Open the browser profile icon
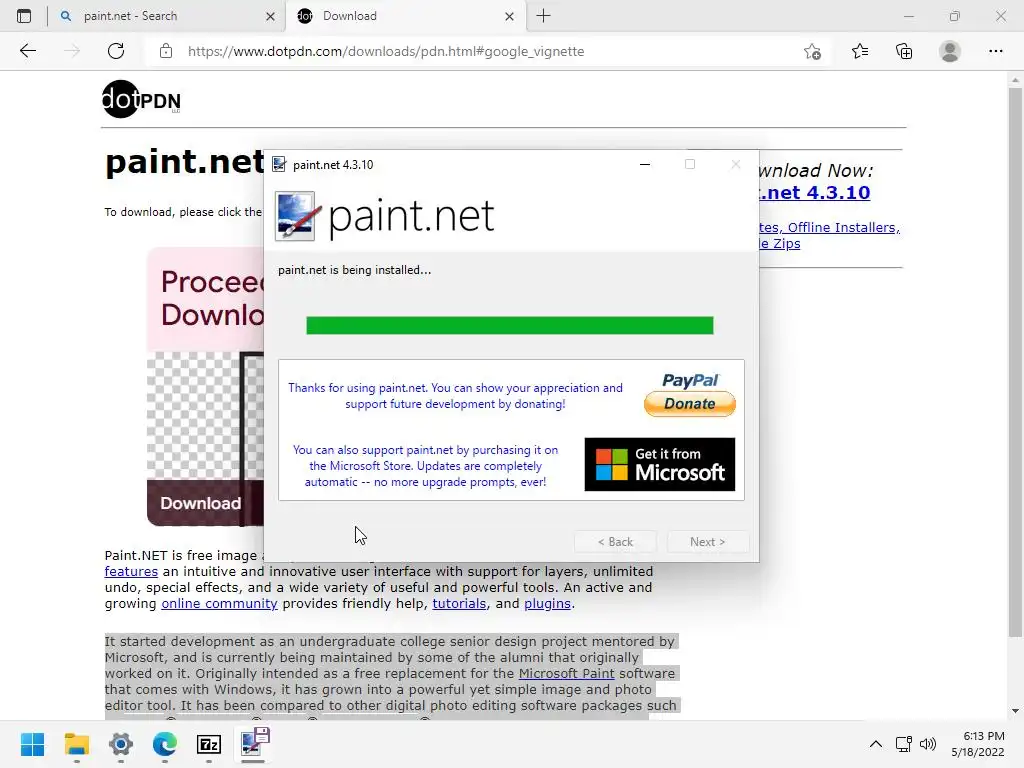Viewport: 1024px width, 768px height. point(950,51)
